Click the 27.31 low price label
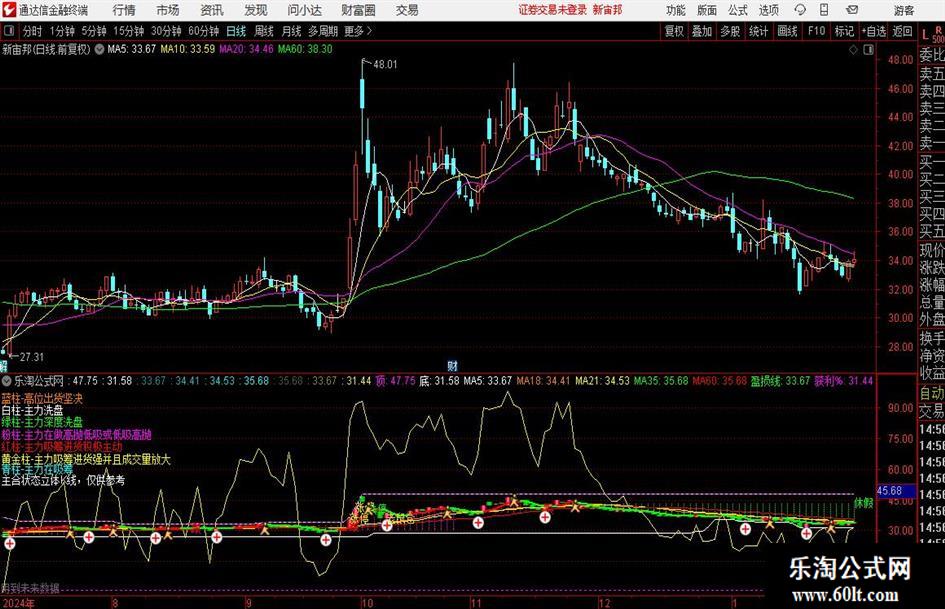The height and width of the screenshot is (609, 945). (31, 357)
